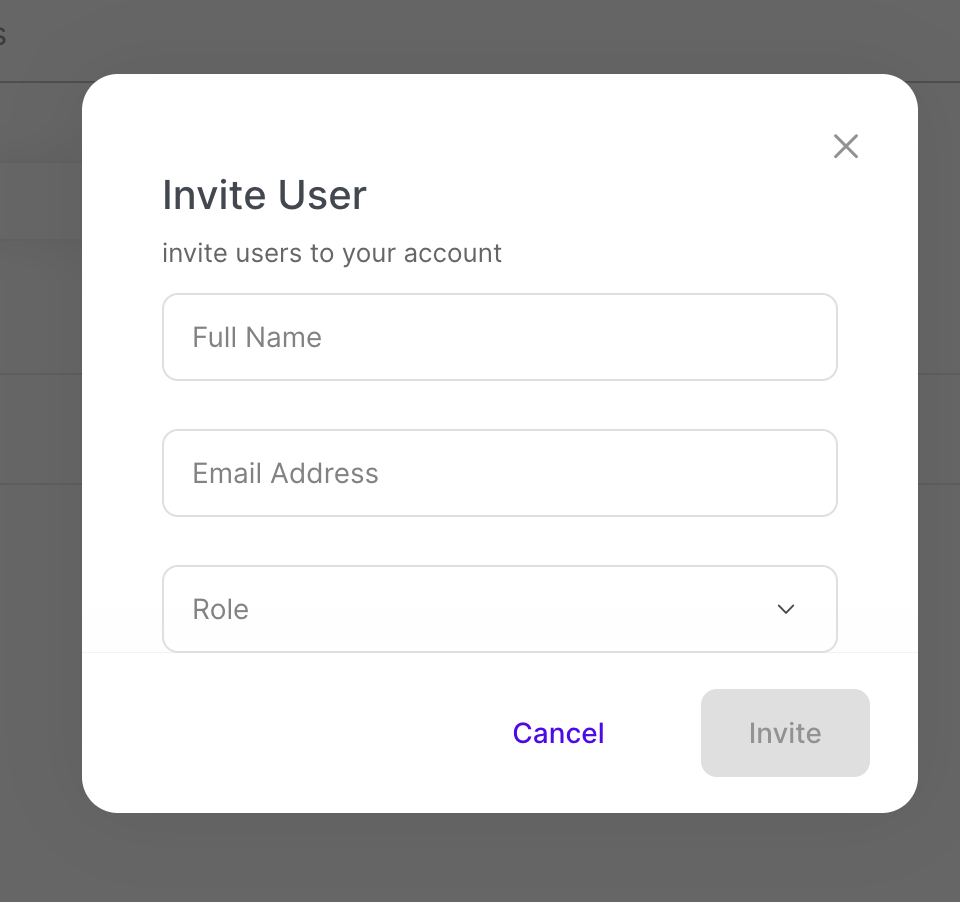This screenshot has width=960, height=902.
Task: Place cursor on the Full Name placeholder
Action: 257,337
